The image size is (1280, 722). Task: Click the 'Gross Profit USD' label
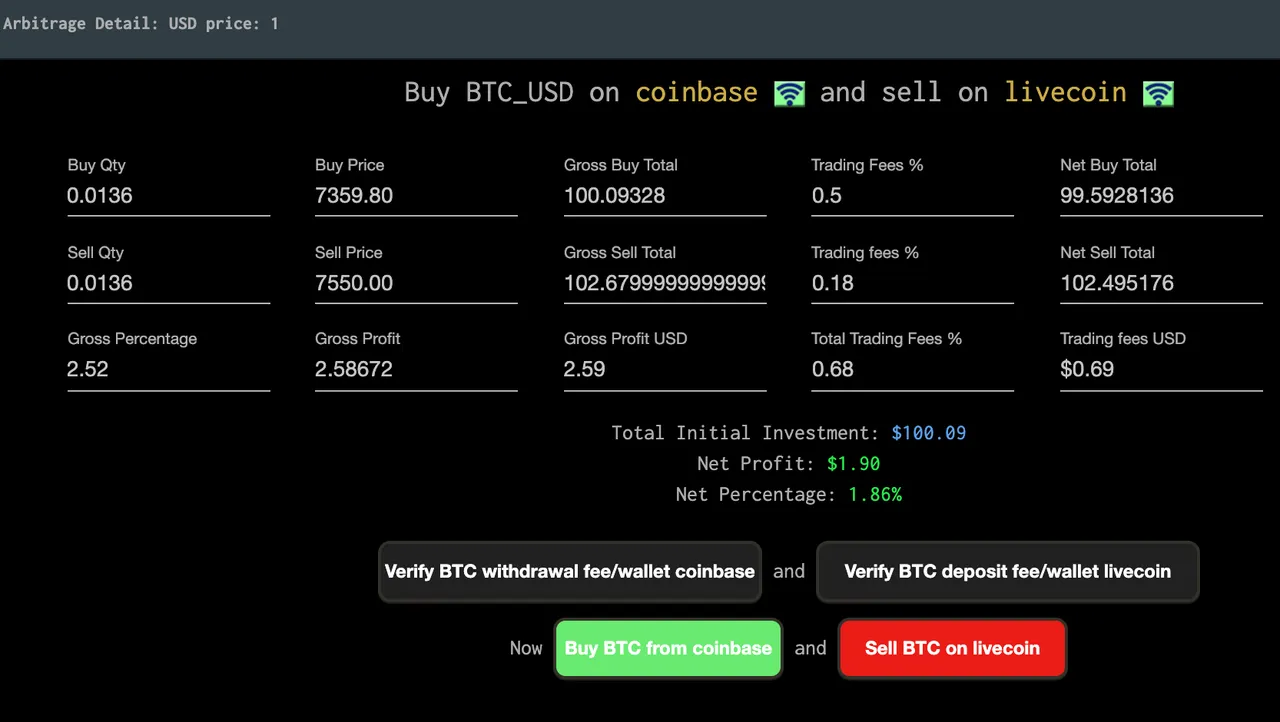626,339
